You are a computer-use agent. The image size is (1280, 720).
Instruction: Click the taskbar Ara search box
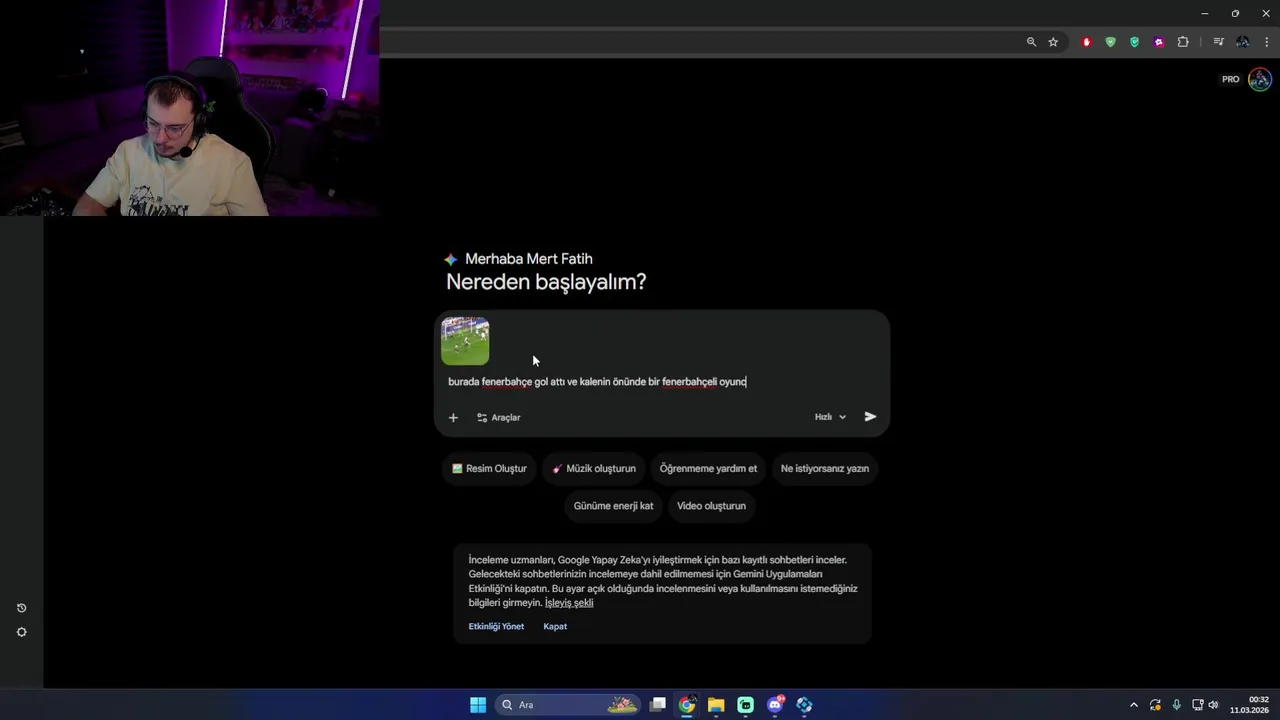pyautogui.click(x=568, y=705)
